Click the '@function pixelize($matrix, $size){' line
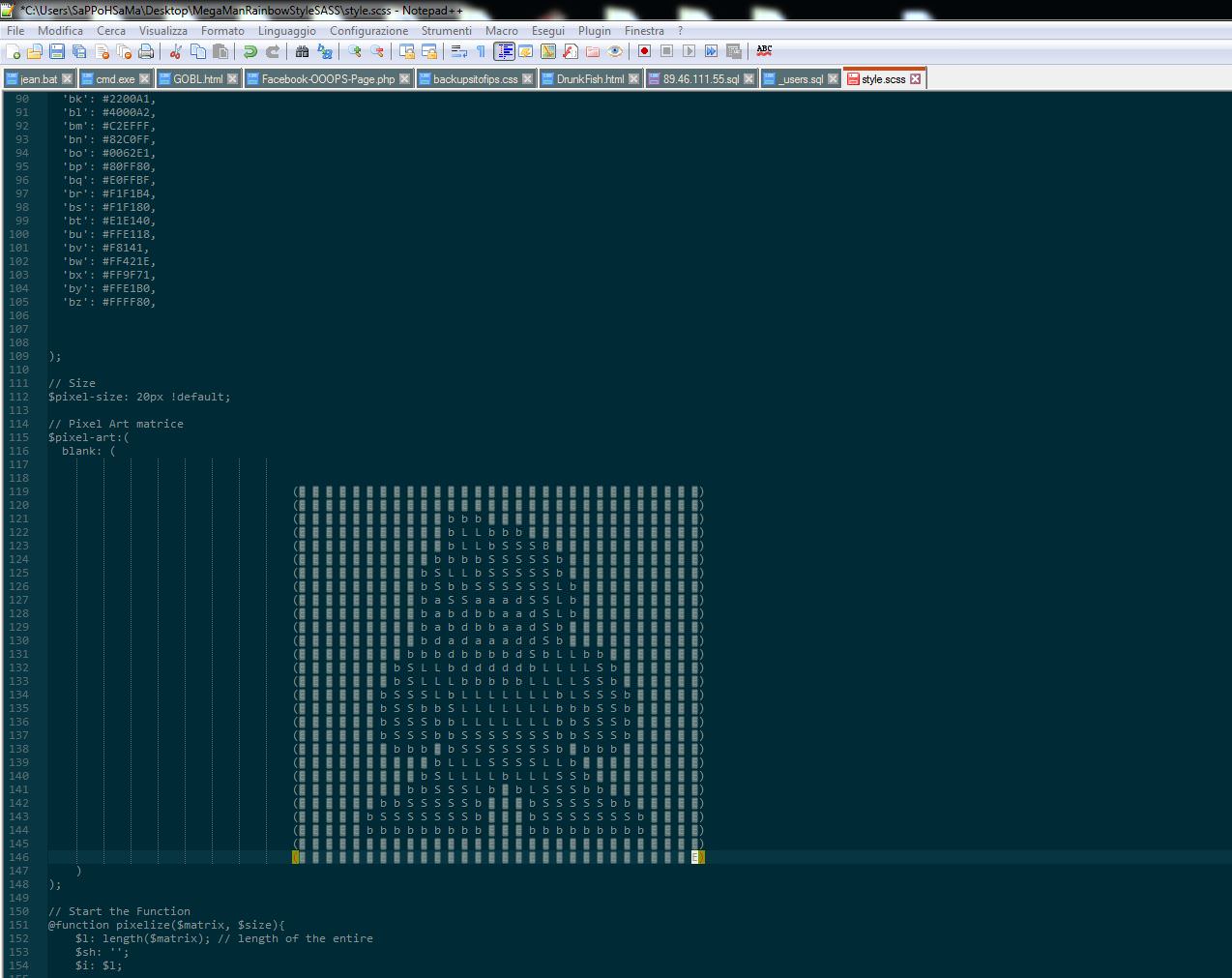 166,925
